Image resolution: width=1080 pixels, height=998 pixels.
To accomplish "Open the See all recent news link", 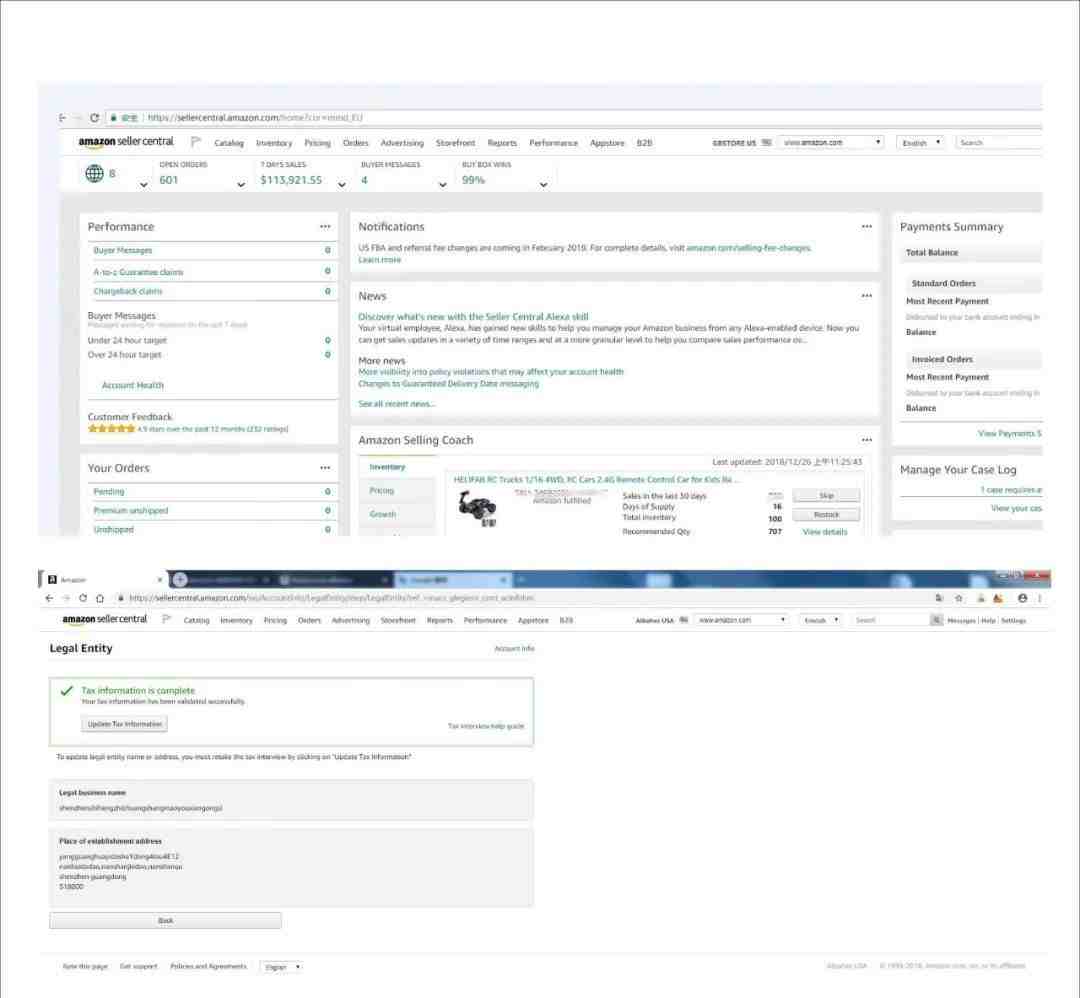I will tap(397, 404).
